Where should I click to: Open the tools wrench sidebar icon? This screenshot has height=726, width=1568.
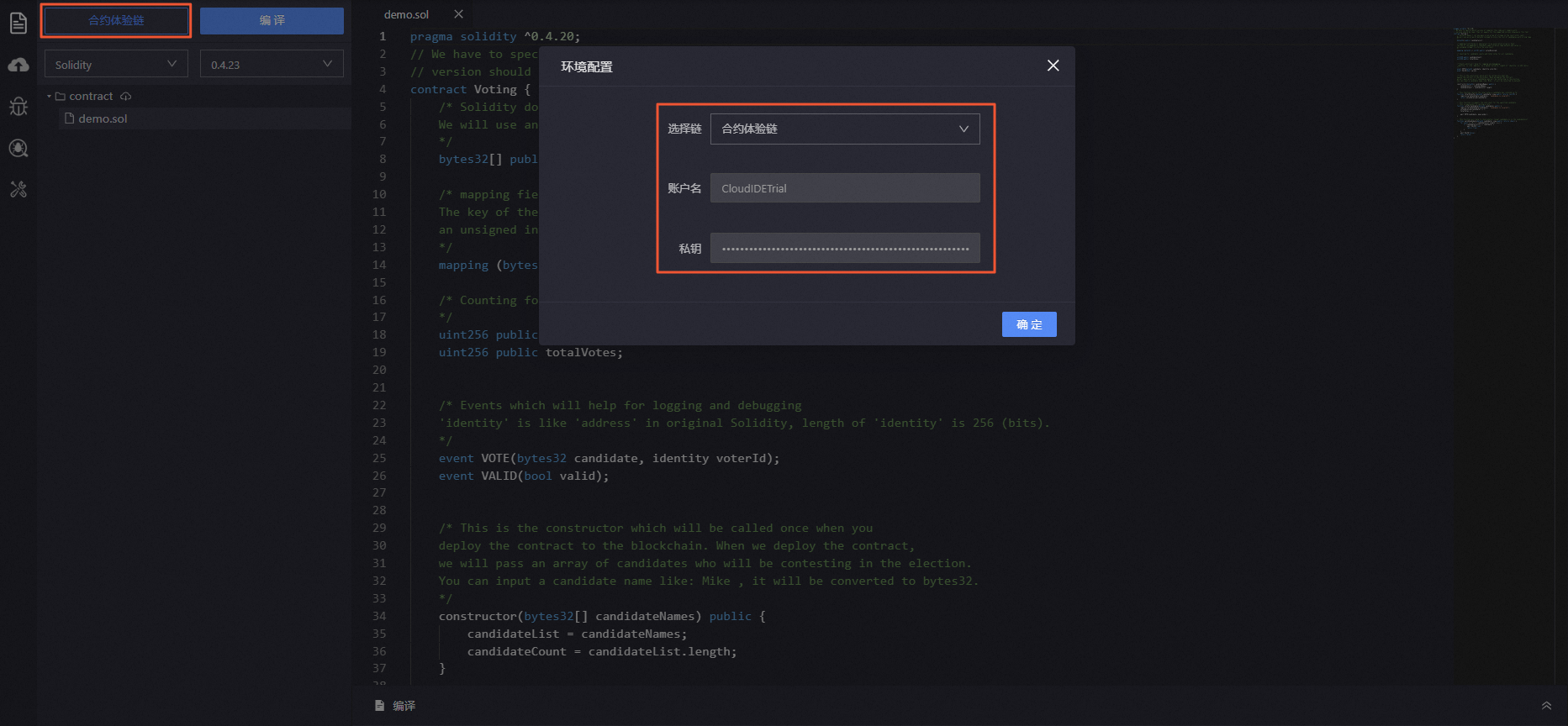[18, 190]
